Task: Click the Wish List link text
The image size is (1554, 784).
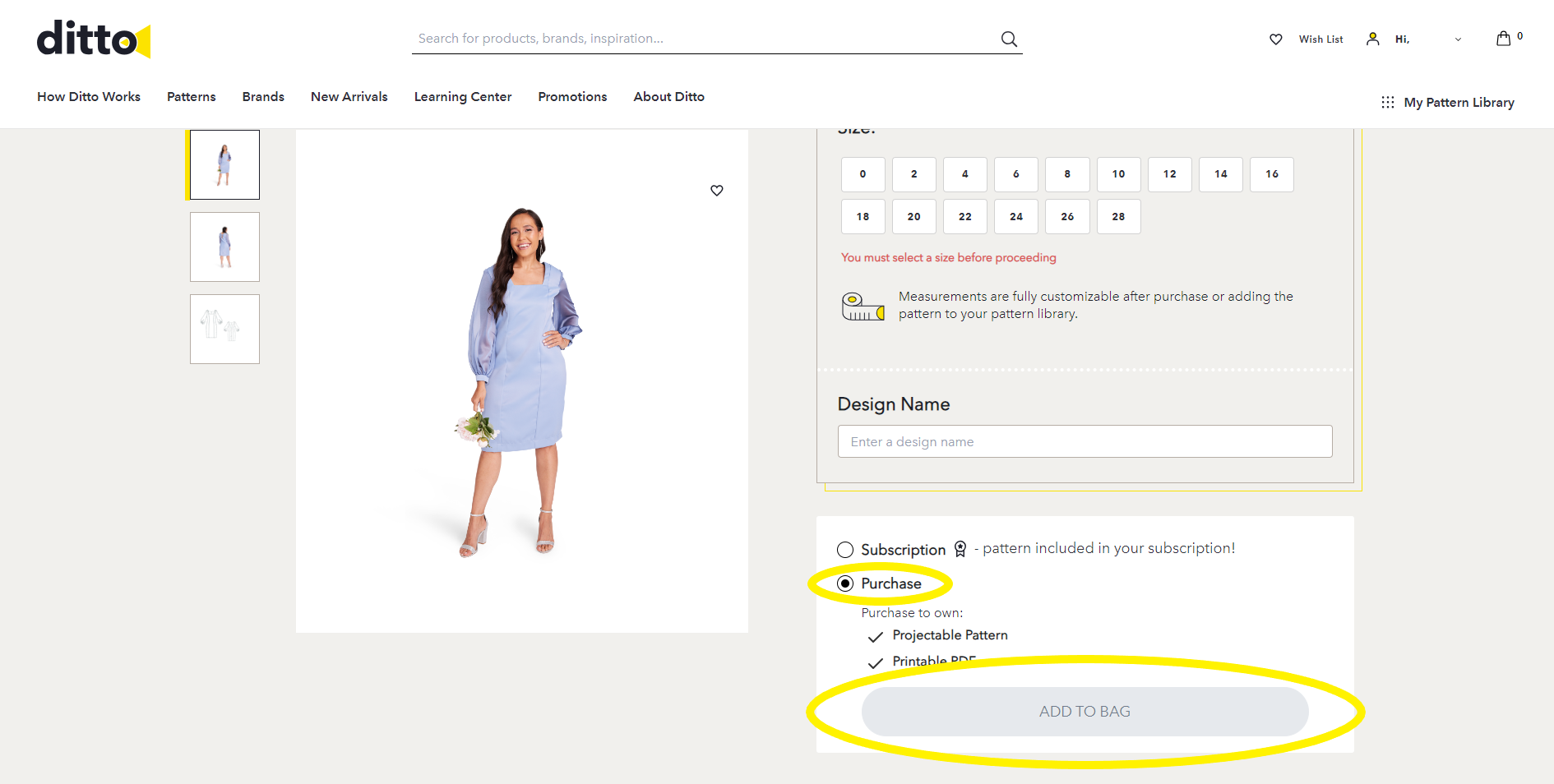Action: tap(1321, 39)
